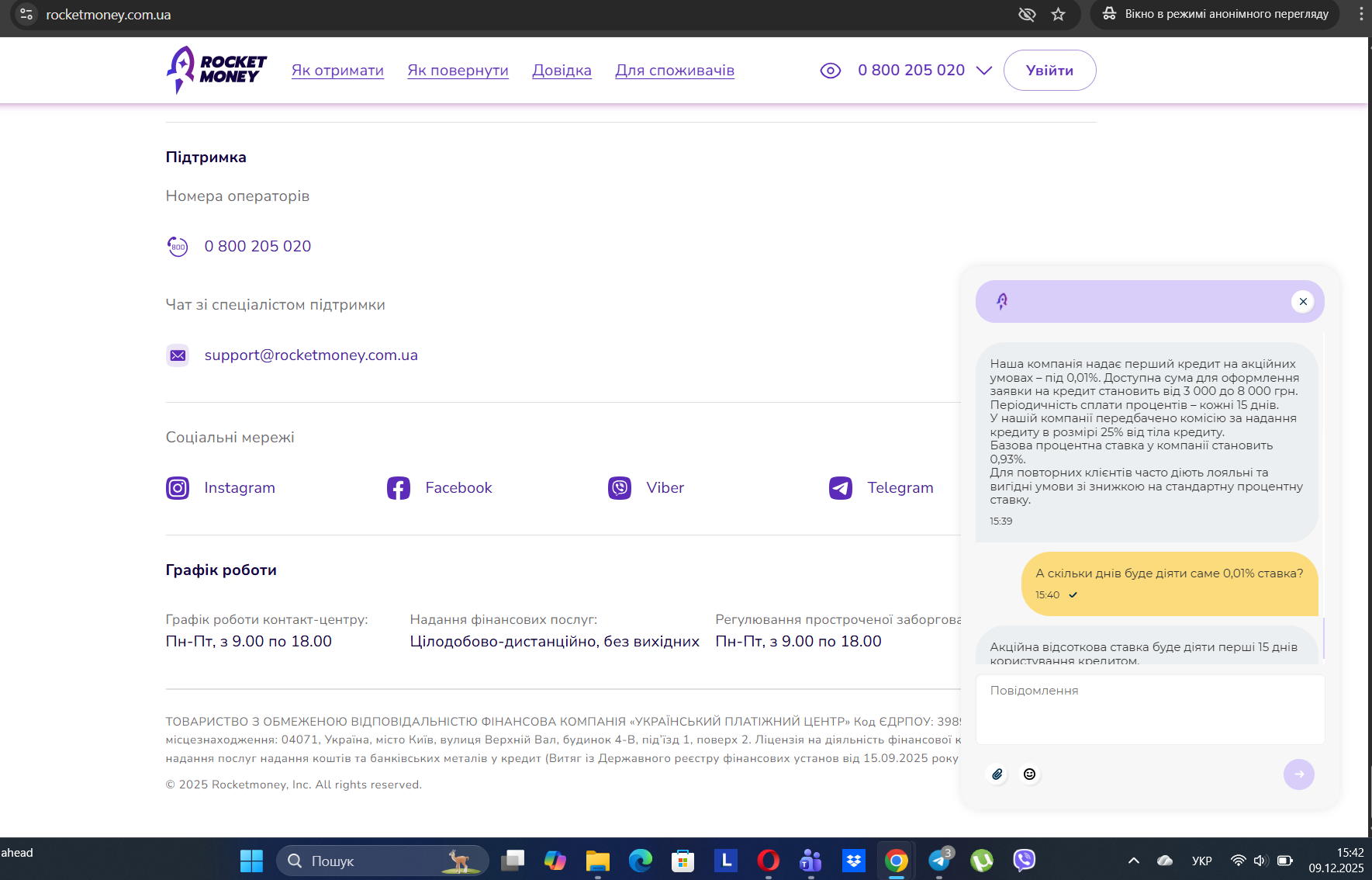Open File Explorer from the taskbar
This screenshot has width=1372, height=880.
click(x=598, y=861)
